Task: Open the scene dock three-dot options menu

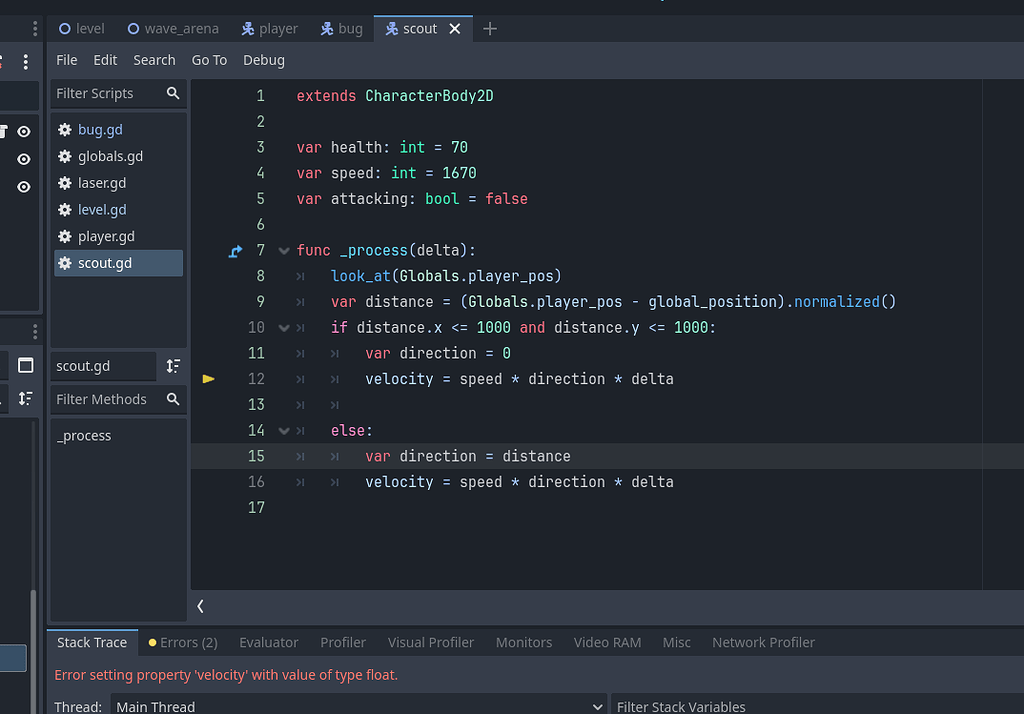Action: [26, 61]
